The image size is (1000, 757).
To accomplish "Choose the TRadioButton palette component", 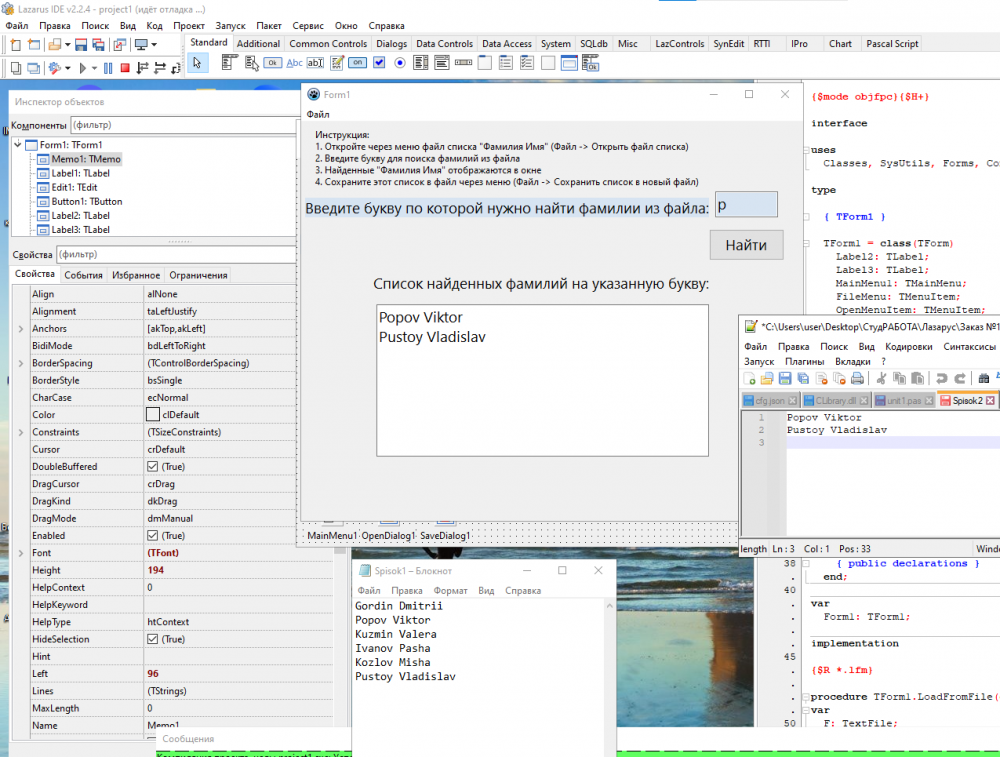I will [400, 63].
